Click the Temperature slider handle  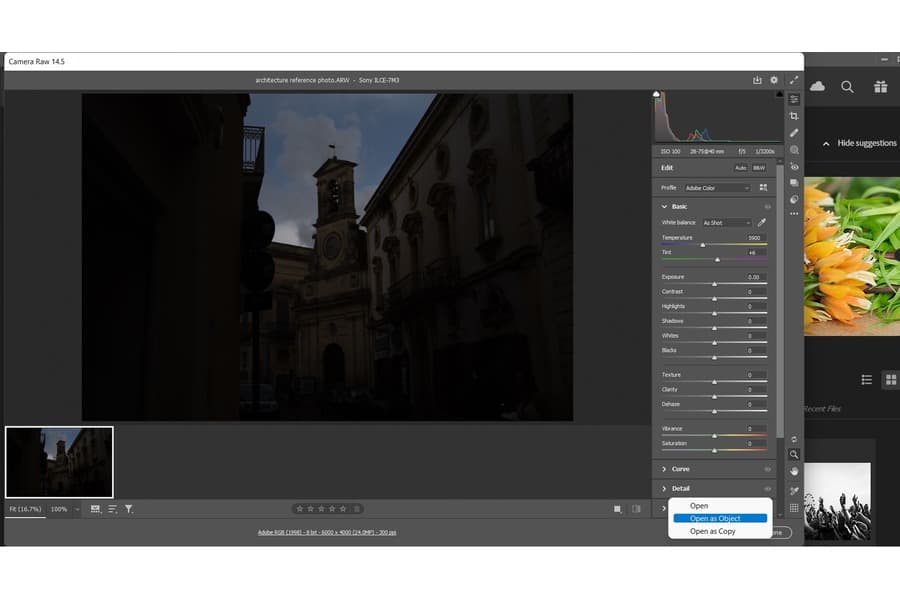[703, 245]
